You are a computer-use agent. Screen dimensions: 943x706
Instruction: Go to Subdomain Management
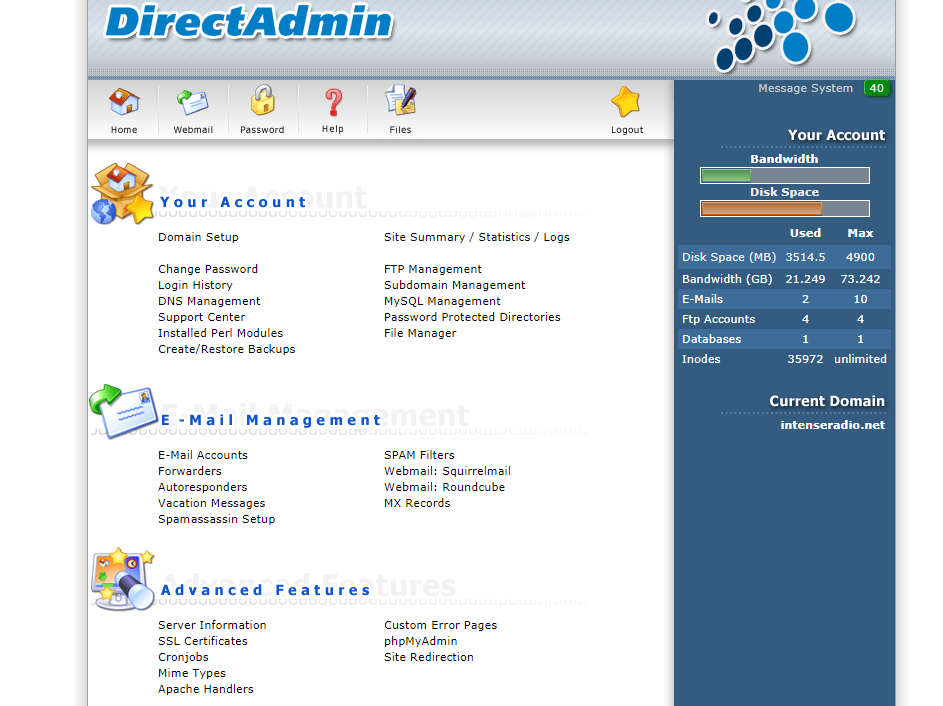455,285
